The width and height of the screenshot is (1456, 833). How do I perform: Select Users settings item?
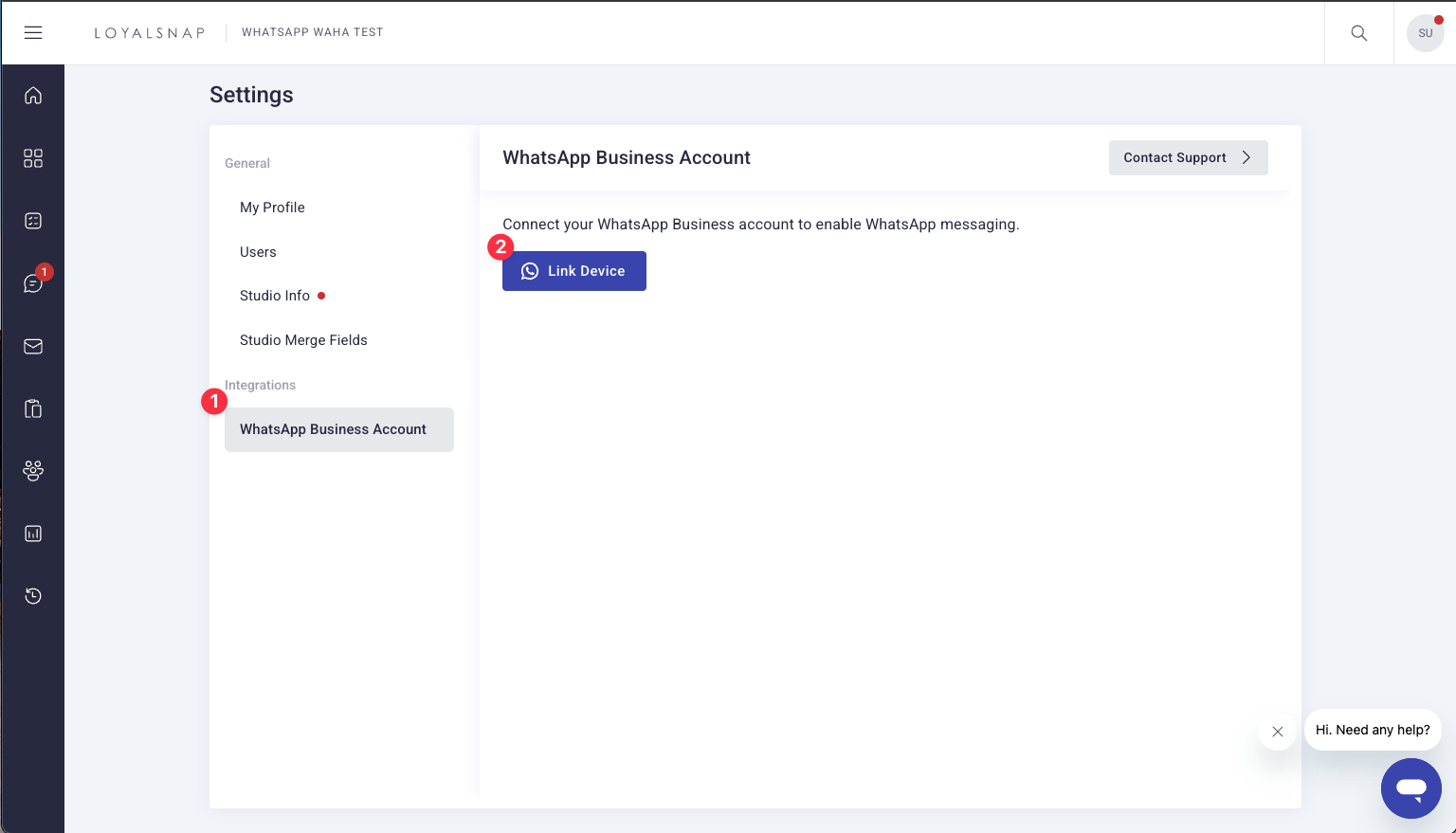coord(258,252)
